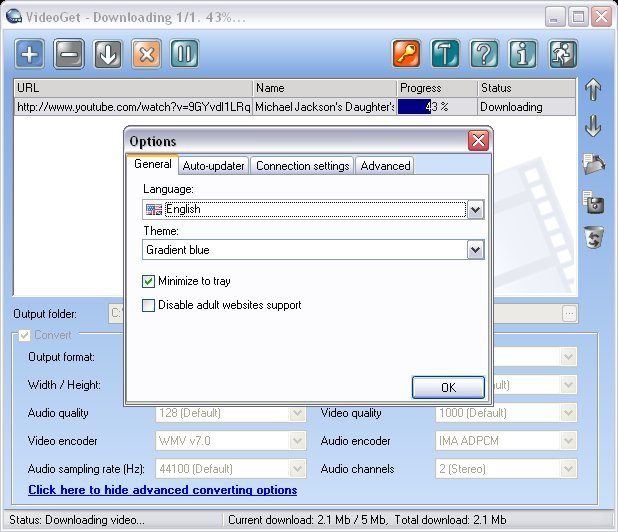The height and width of the screenshot is (532, 618).
Task: Click the recycle bin clear list icon
Action: (594, 237)
